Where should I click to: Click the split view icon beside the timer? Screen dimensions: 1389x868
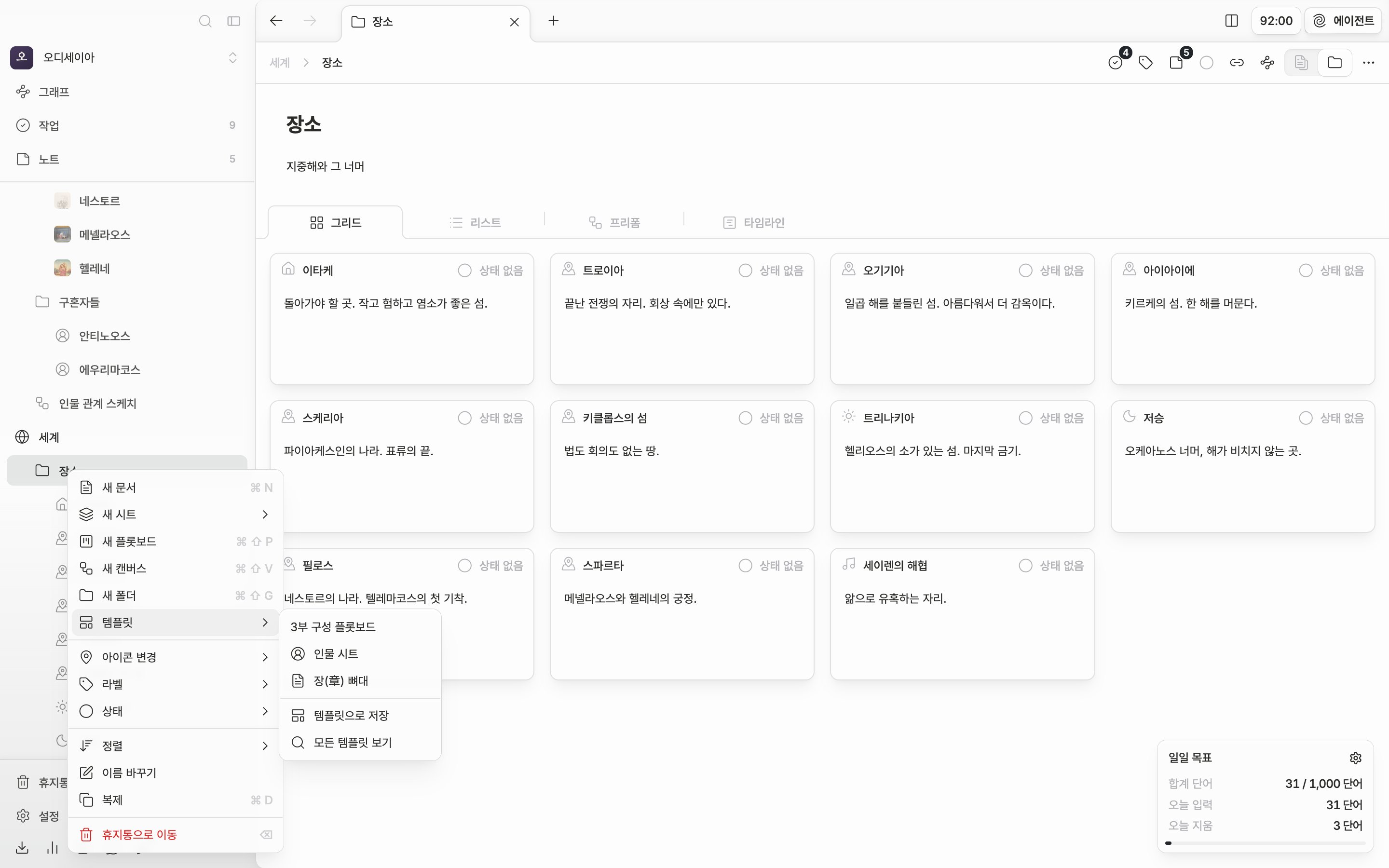click(1231, 21)
